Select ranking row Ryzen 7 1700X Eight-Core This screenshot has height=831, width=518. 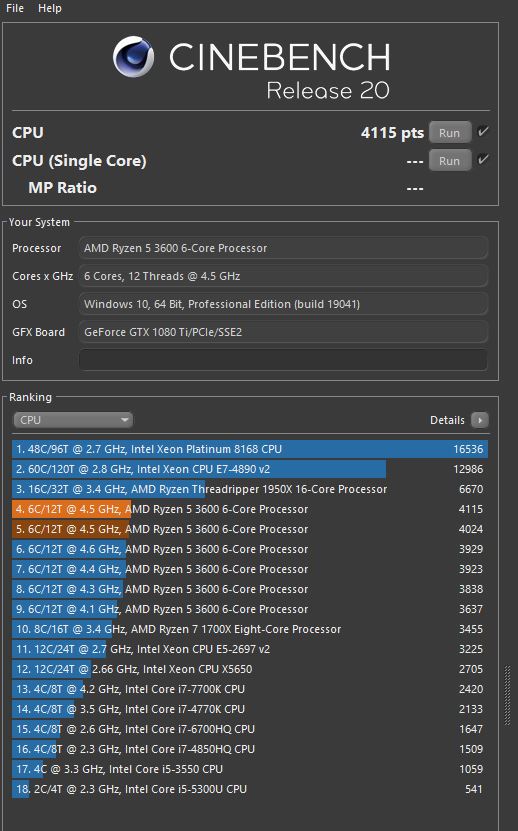coord(250,629)
